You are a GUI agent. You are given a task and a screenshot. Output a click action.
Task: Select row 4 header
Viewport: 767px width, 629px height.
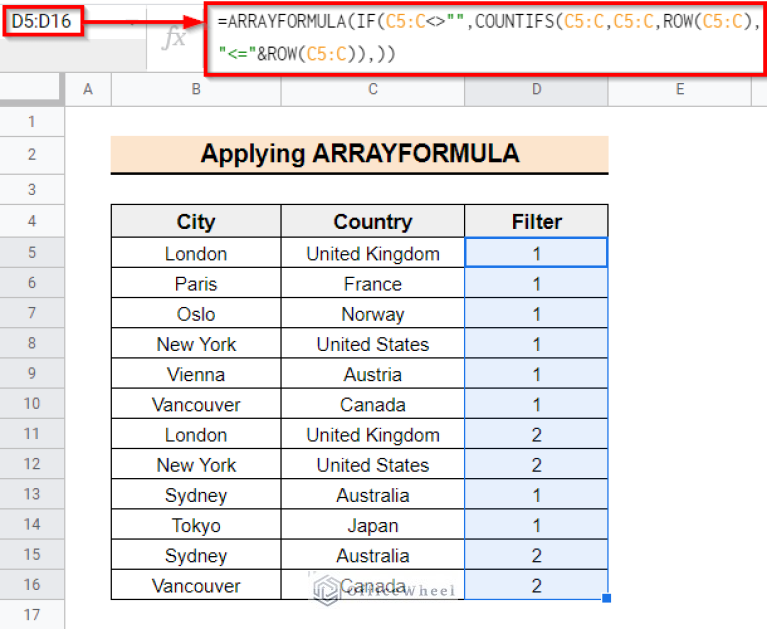tap(32, 221)
